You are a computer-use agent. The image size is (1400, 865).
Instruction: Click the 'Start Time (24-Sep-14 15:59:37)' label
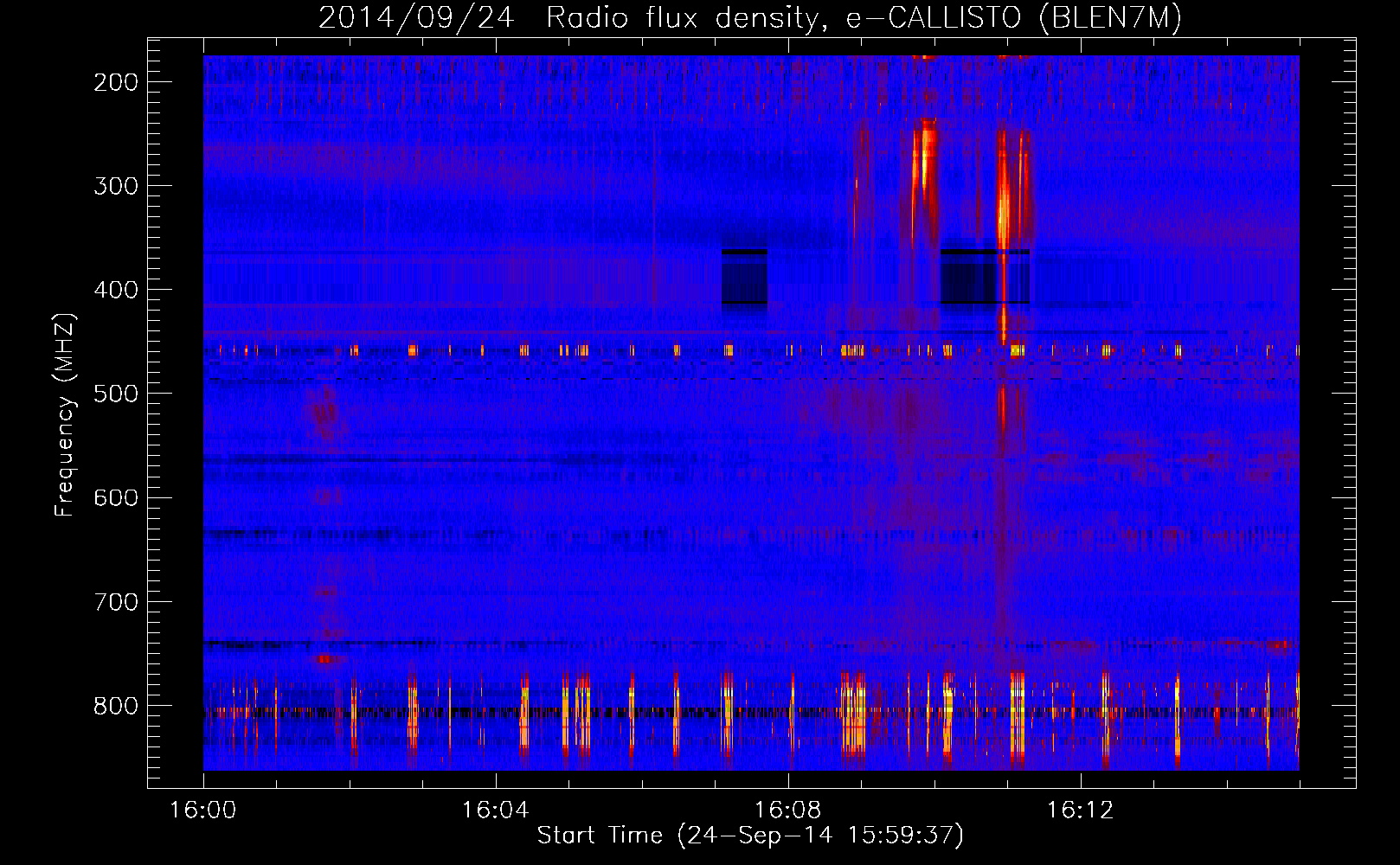750,836
